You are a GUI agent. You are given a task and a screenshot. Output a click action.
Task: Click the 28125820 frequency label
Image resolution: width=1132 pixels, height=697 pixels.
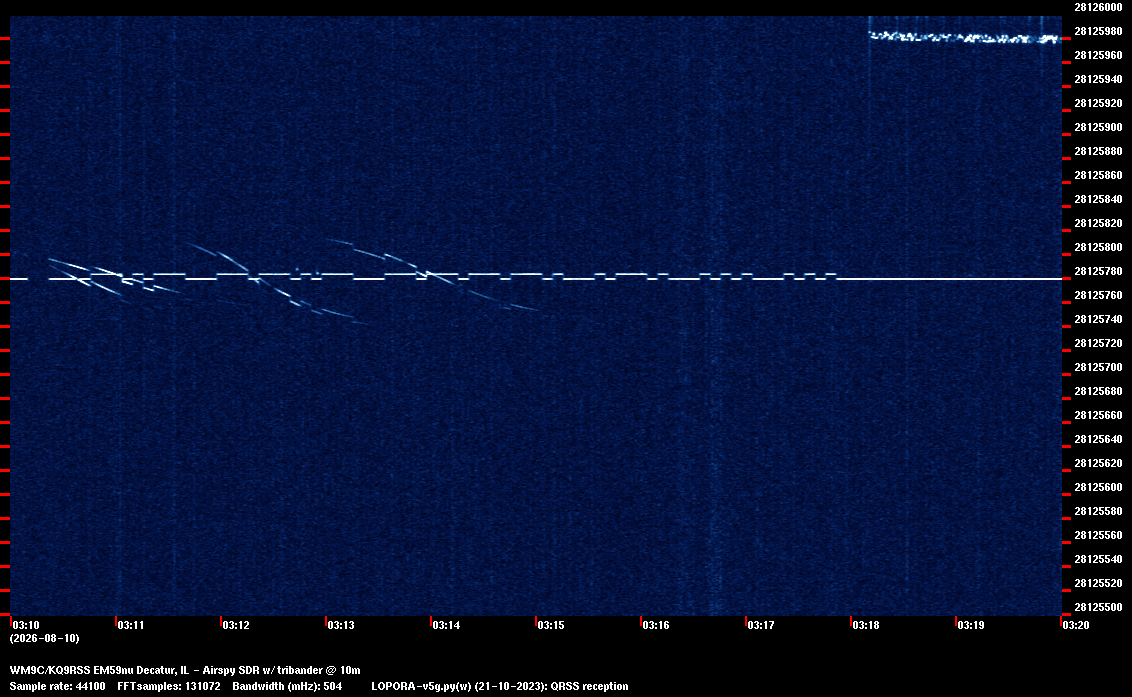(x=1098, y=223)
